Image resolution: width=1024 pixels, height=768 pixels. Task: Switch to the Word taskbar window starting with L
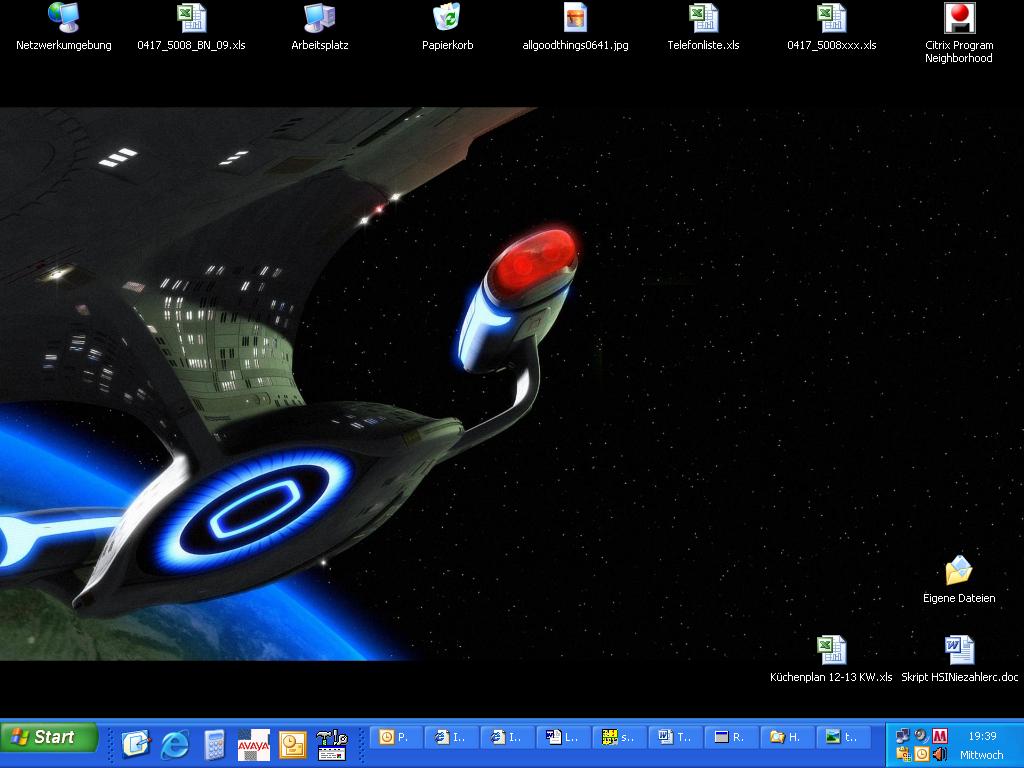563,737
